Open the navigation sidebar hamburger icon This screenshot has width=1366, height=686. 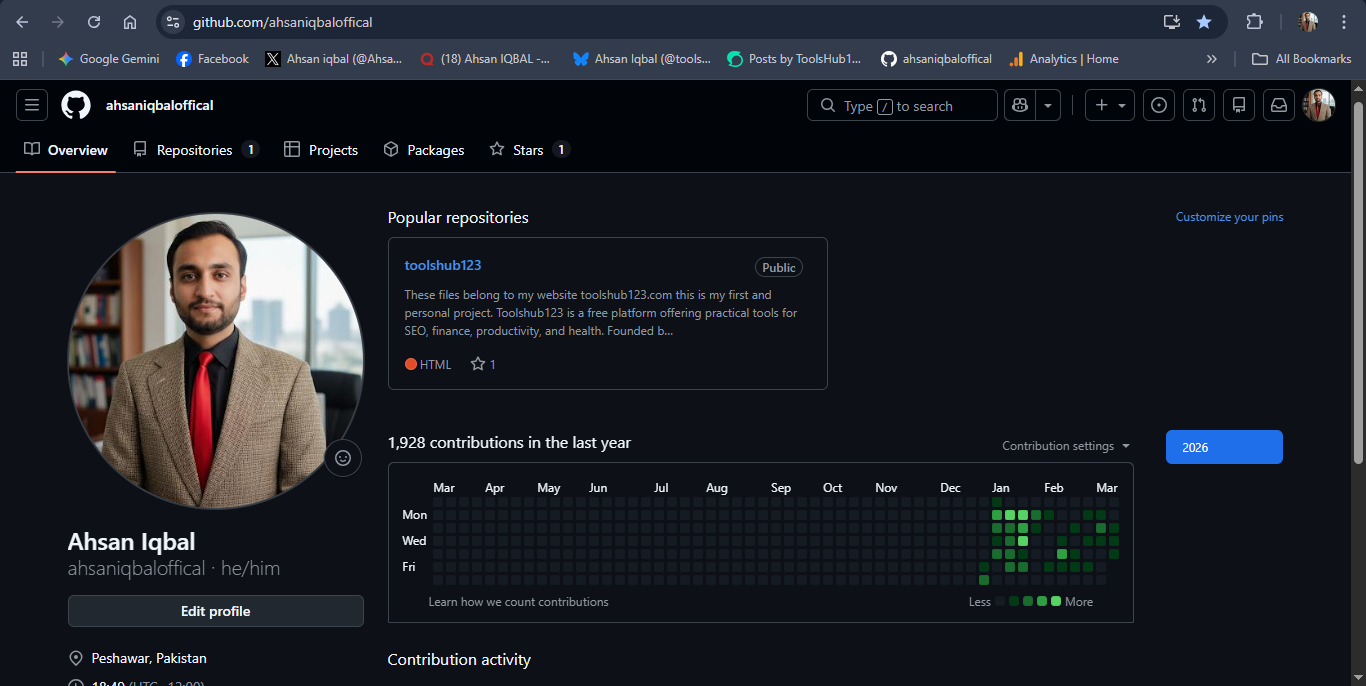point(31,104)
